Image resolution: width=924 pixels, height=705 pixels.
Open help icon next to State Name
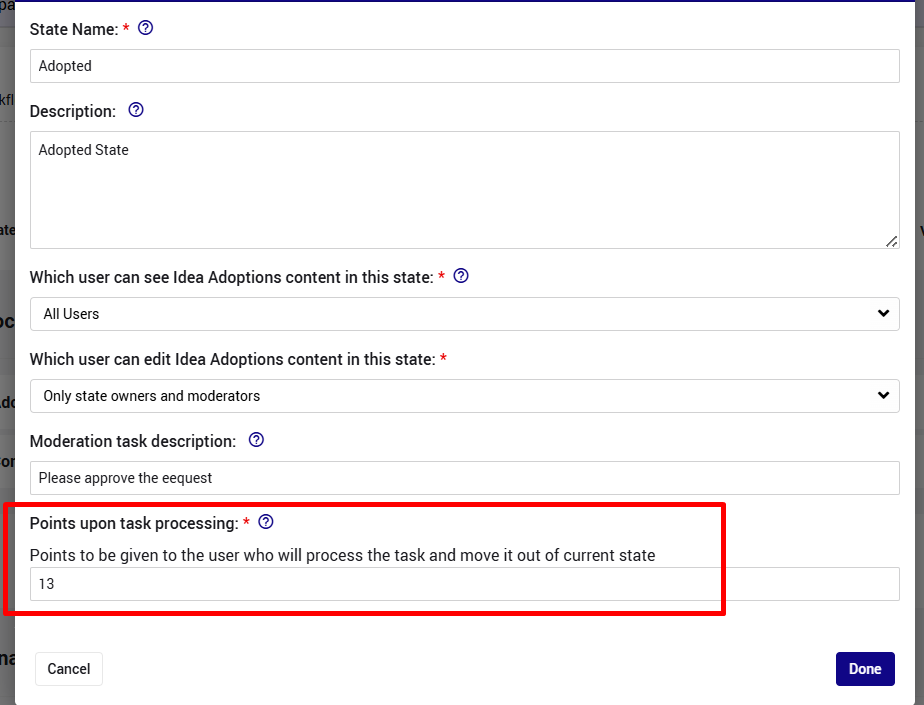[x=146, y=28]
